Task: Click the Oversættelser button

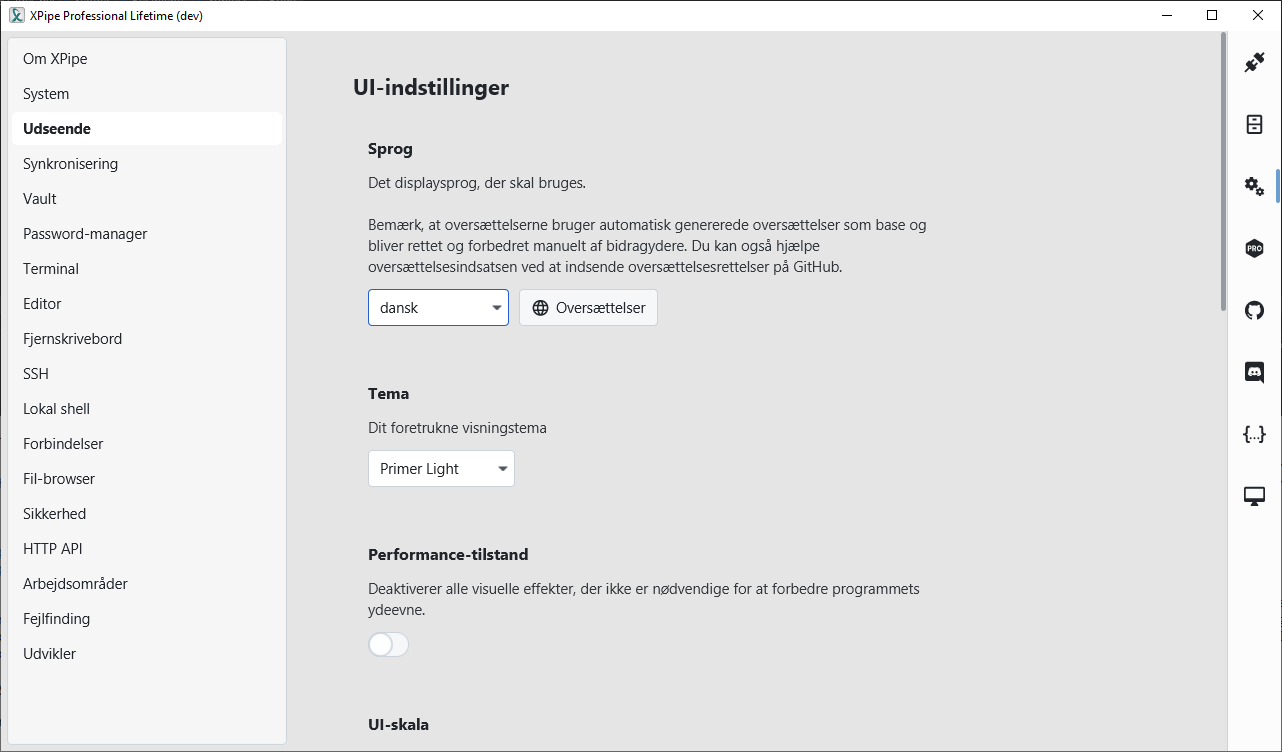Action: click(588, 308)
